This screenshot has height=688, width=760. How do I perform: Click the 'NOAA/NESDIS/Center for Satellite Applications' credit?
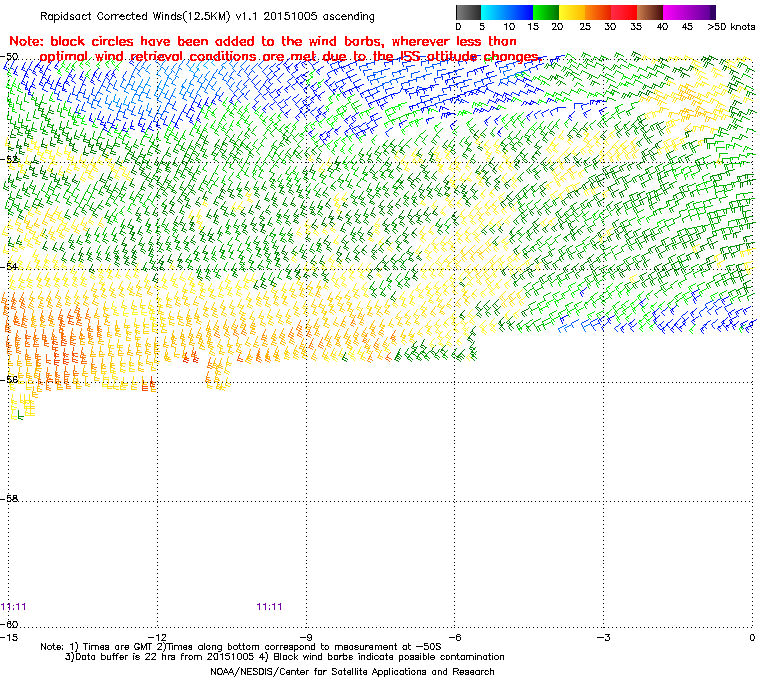click(x=352, y=672)
